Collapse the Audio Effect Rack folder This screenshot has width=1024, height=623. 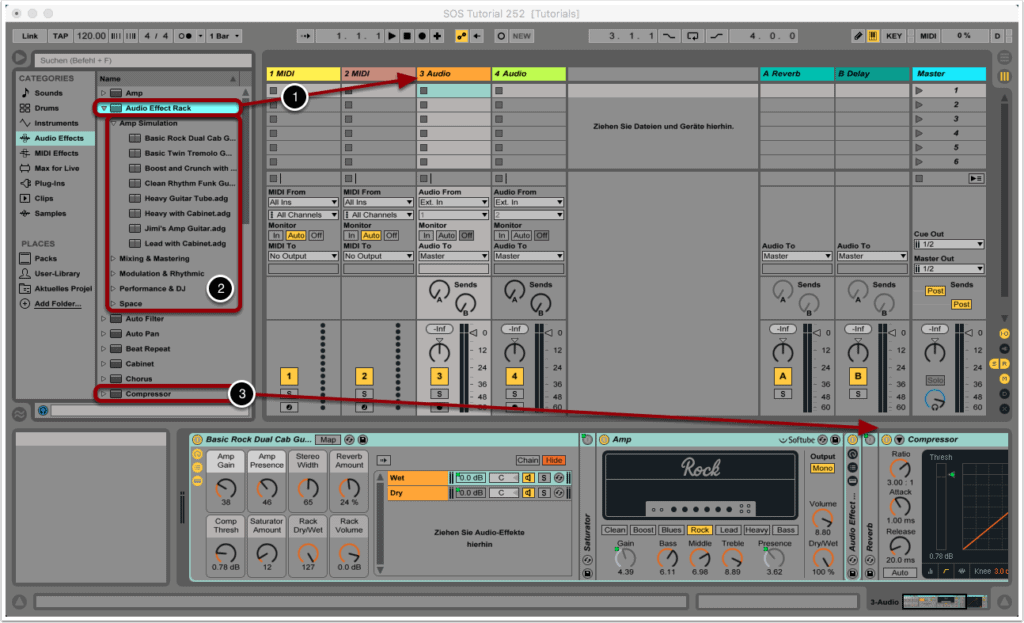104,108
